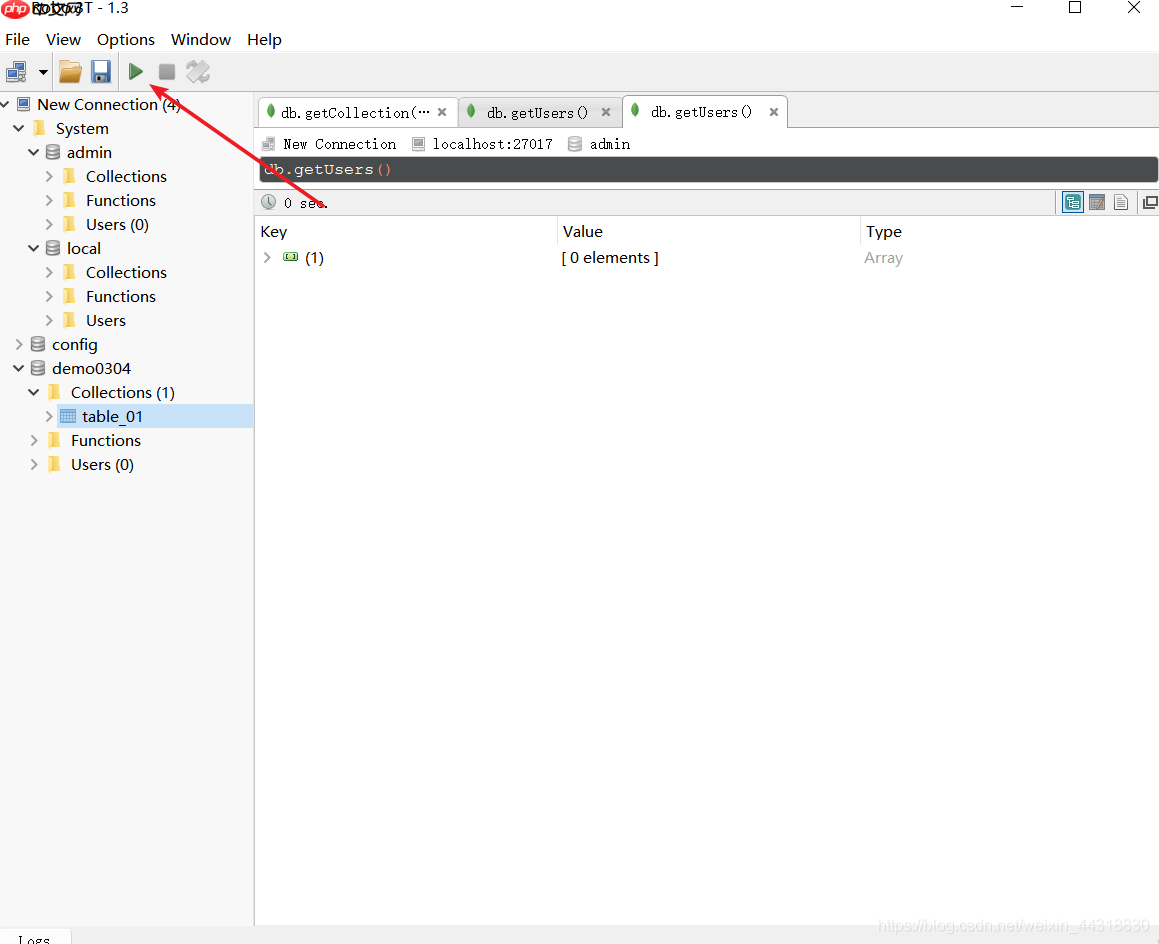Click the New Connection label in query header
This screenshot has height=944, width=1159.
[339, 144]
